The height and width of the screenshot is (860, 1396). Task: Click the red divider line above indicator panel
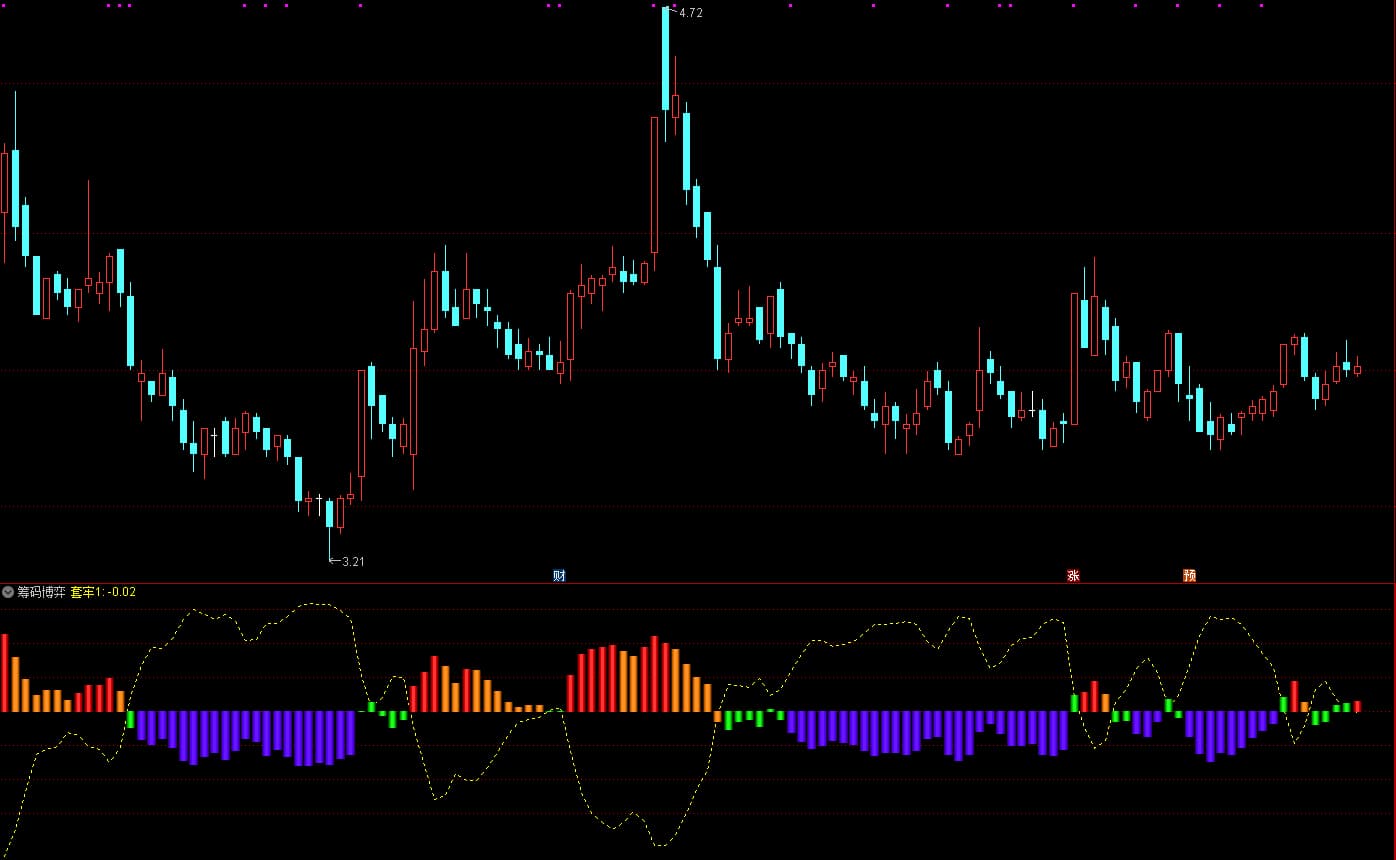tap(698, 583)
